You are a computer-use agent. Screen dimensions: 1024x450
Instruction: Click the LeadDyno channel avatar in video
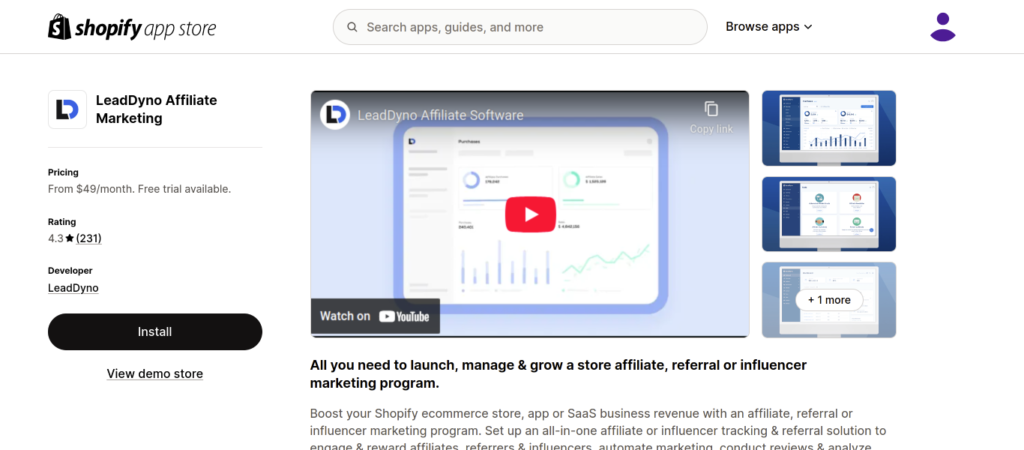[x=335, y=115]
